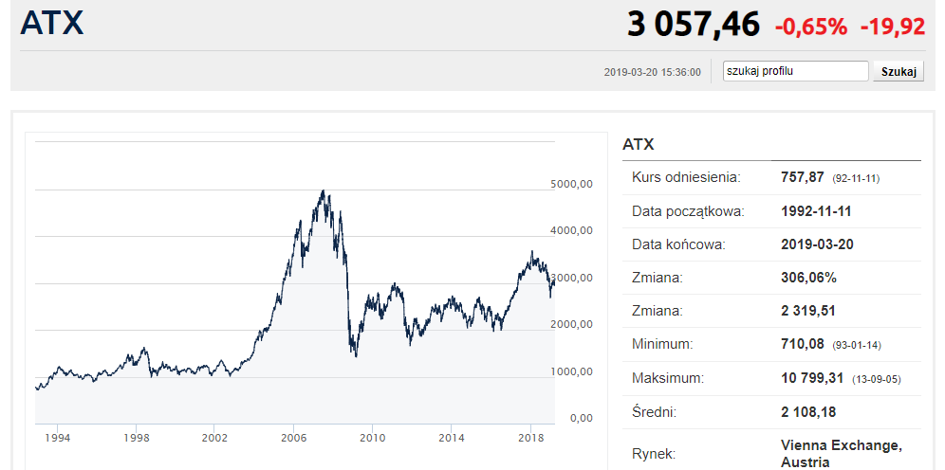Click the 1998 label on the chart axis
This screenshot has height=470, width=945.
click(x=136, y=437)
